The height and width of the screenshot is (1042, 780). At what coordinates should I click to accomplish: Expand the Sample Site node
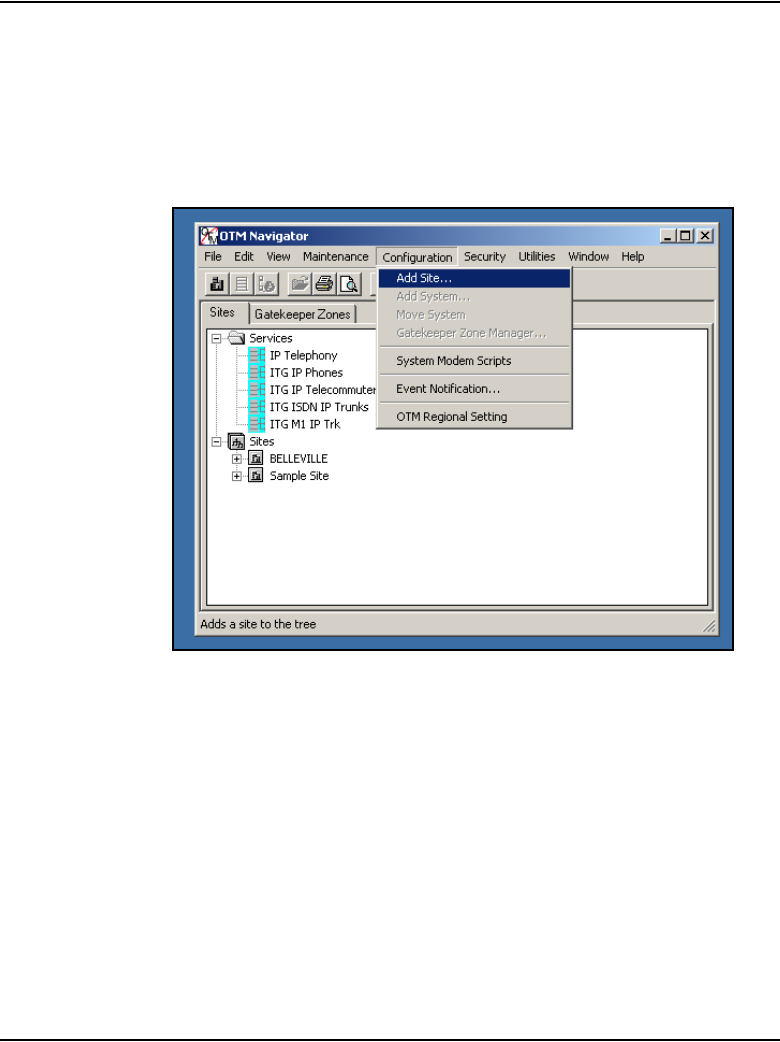click(237, 476)
